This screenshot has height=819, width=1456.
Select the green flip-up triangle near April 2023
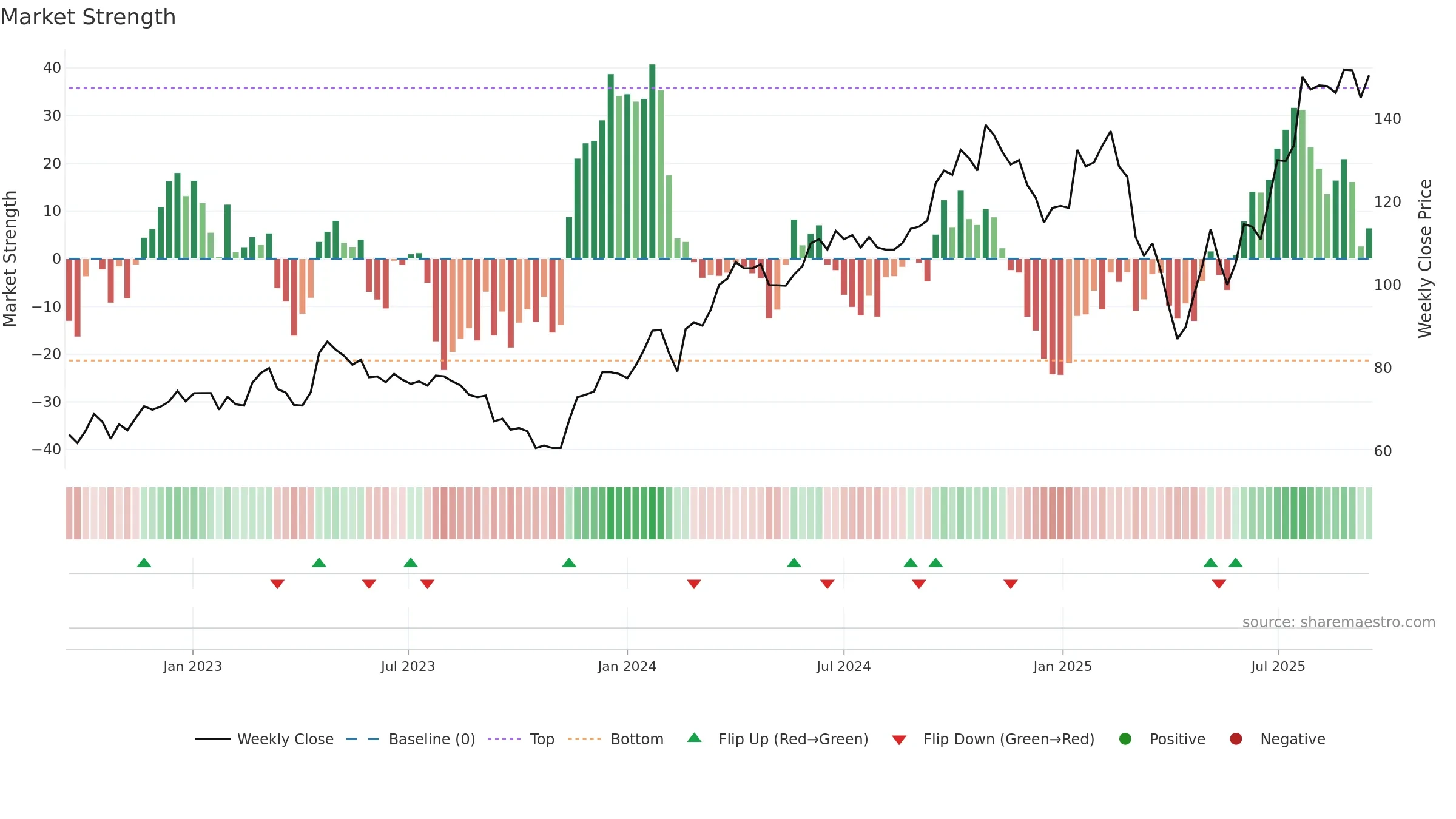click(319, 562)
